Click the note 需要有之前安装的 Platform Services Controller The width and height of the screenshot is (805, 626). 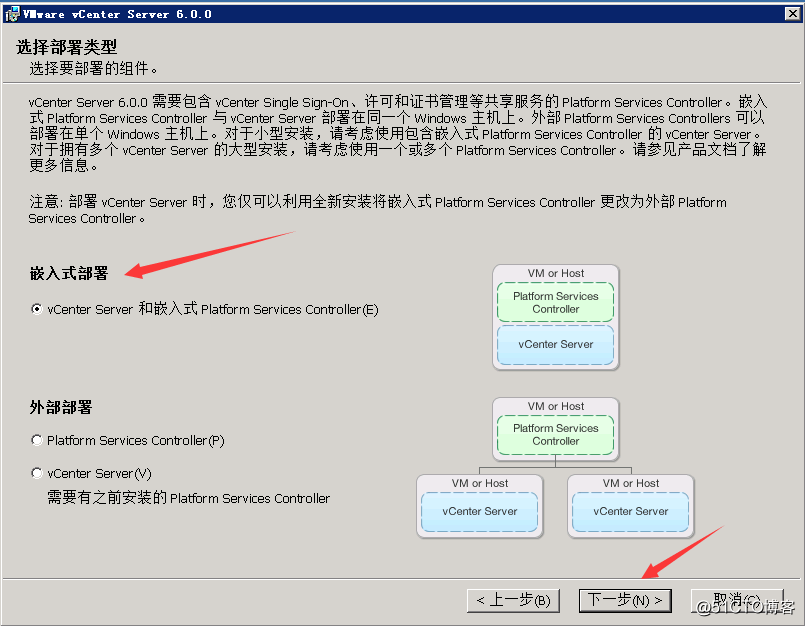tap(188, 498)
